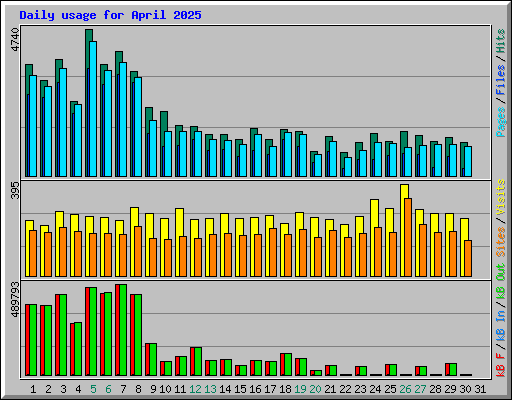Click the 'Daily usage for April 2025' title
The width and height of the screenshot is (512, 400).
[110, 15]
